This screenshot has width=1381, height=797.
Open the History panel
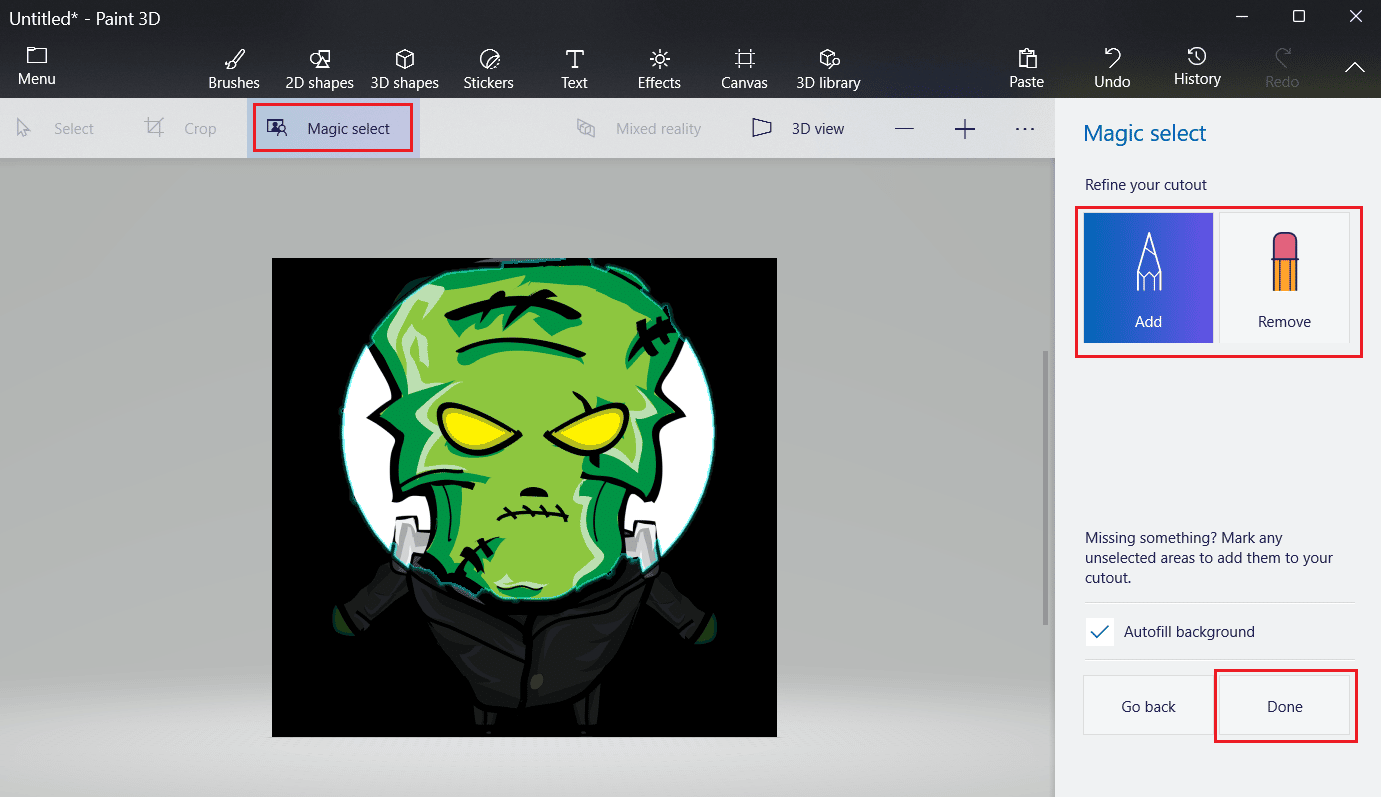pyautogui.click(x=1197, y=66)
